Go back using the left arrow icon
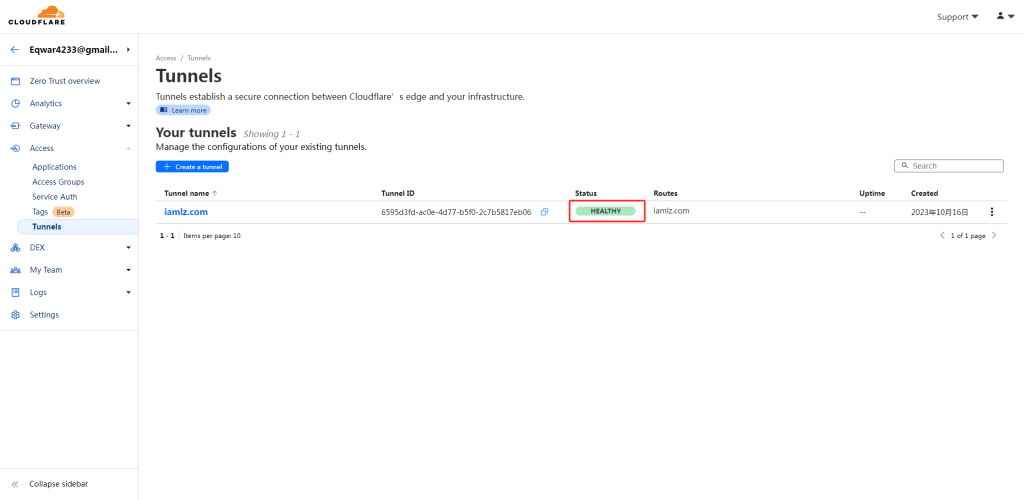 click(15, 50)
